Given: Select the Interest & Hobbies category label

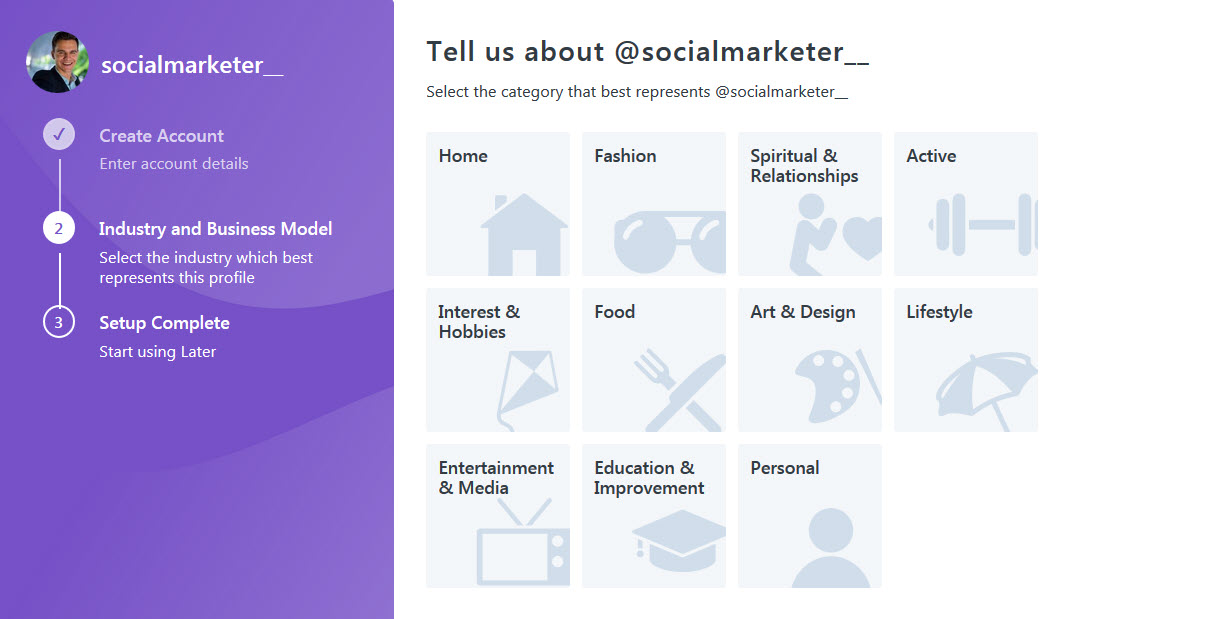Looking at the screenshot, I should tap(479, 322).
